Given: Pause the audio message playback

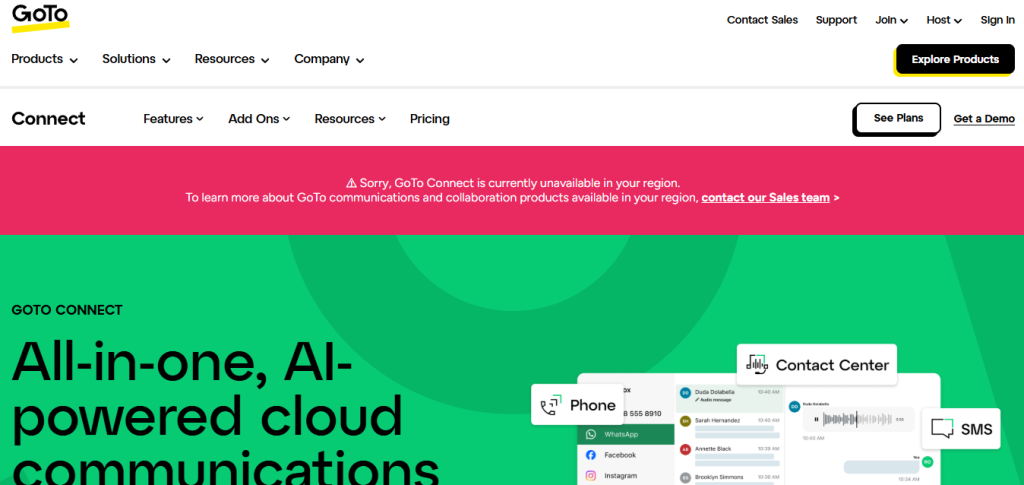Looking at the screenshot, I should tap(816, 419).
